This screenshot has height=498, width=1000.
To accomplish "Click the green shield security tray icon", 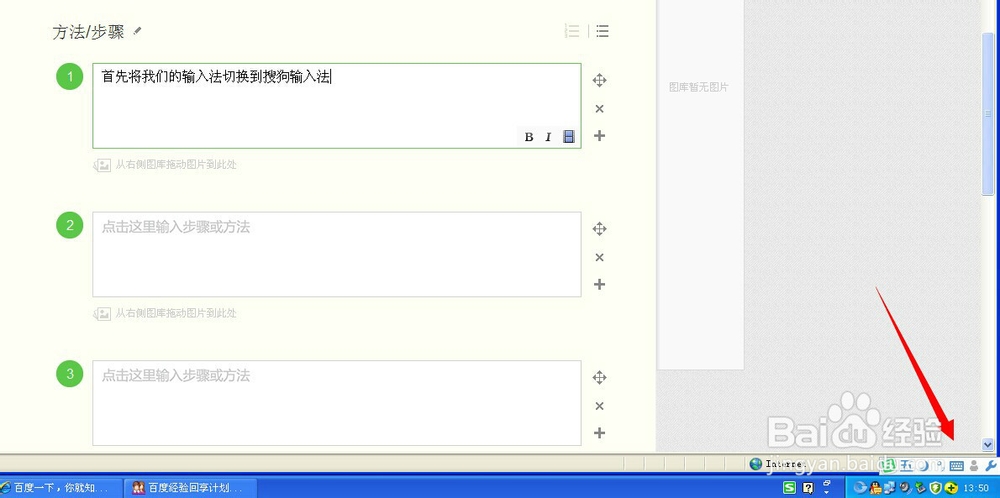I will click(x=936, y=488).
